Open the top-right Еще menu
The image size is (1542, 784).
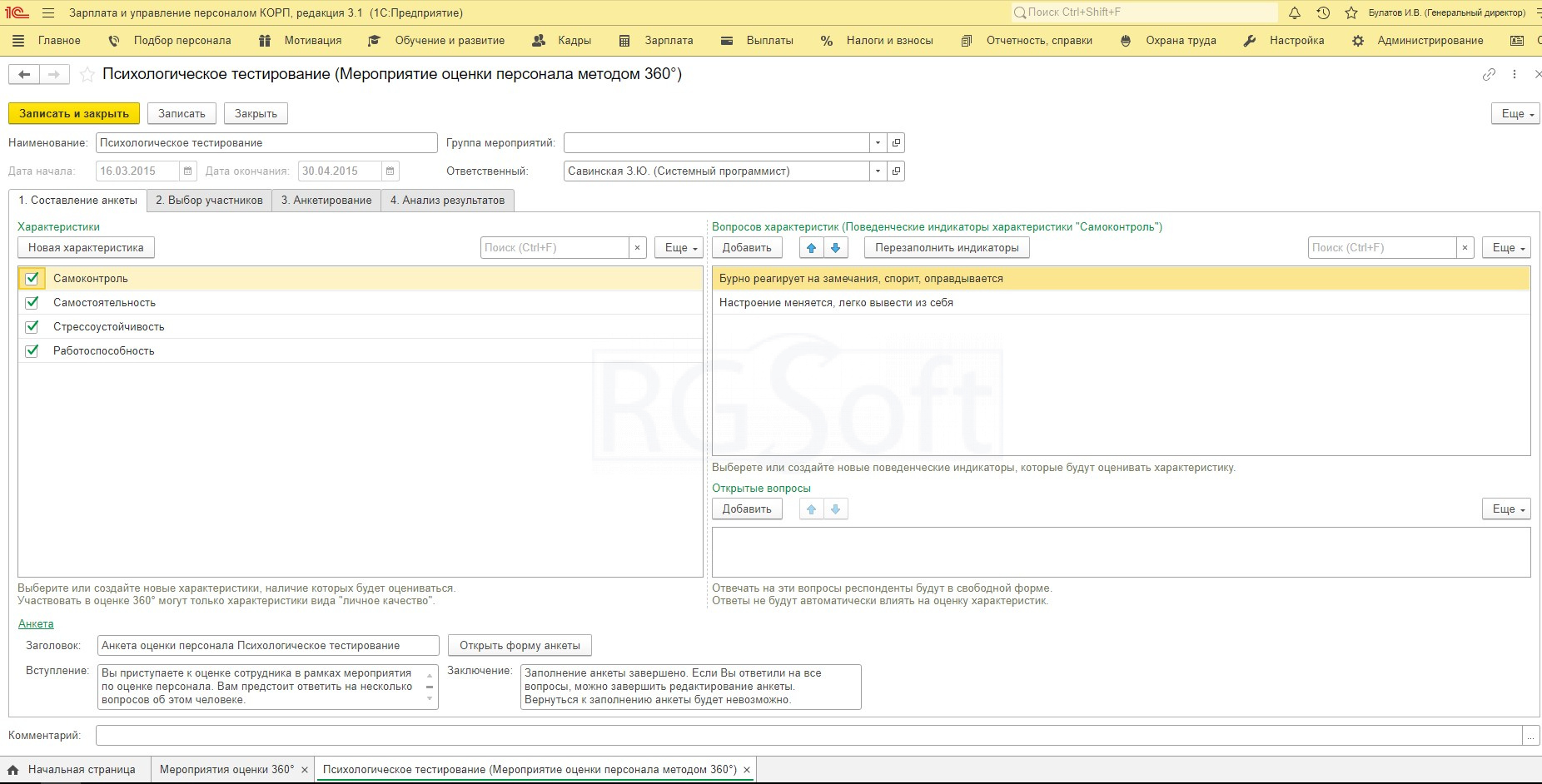(x=1516, y=114)
